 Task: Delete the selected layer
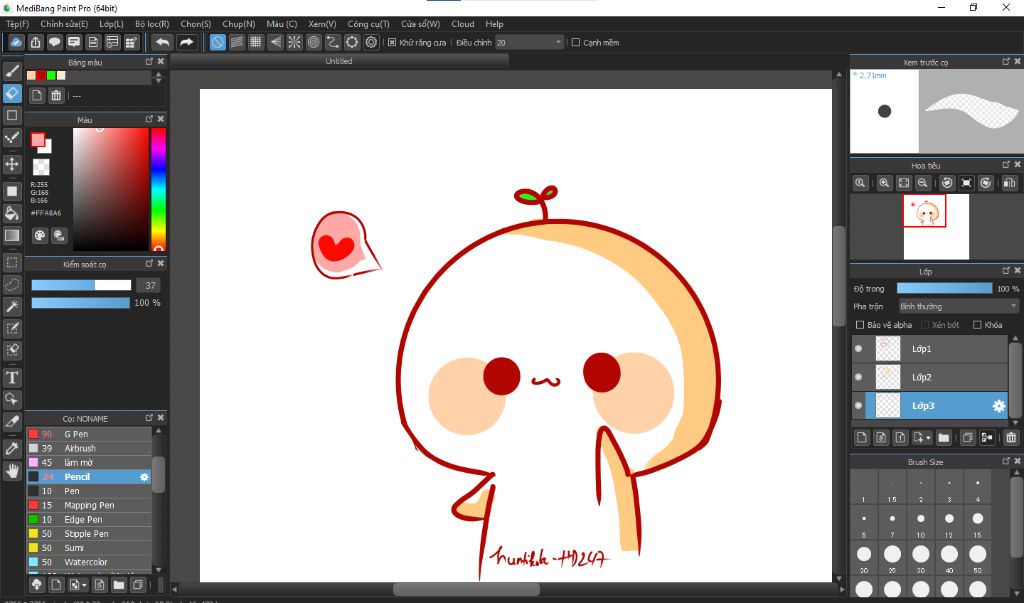pos(1011,438)
